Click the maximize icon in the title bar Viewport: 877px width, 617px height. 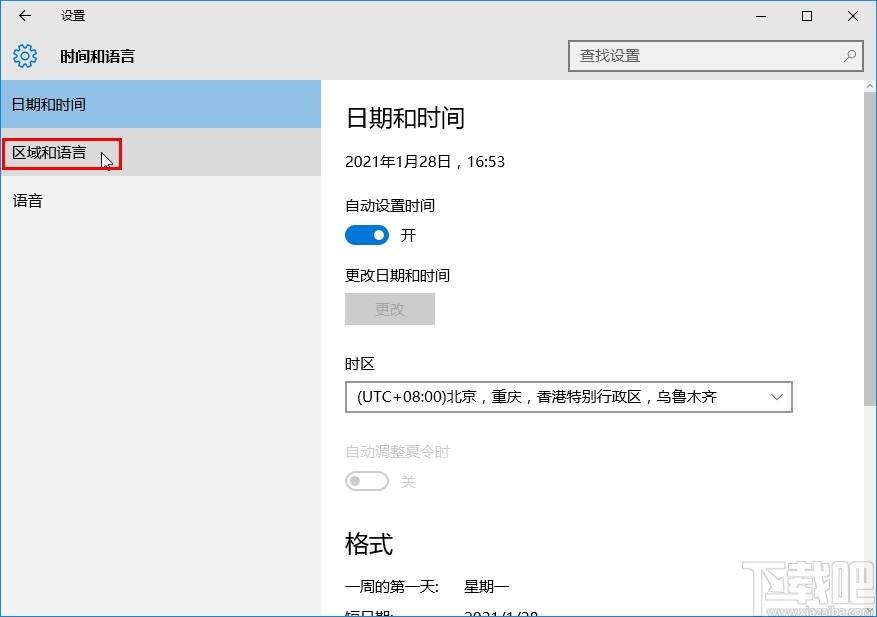pos(804,16)
